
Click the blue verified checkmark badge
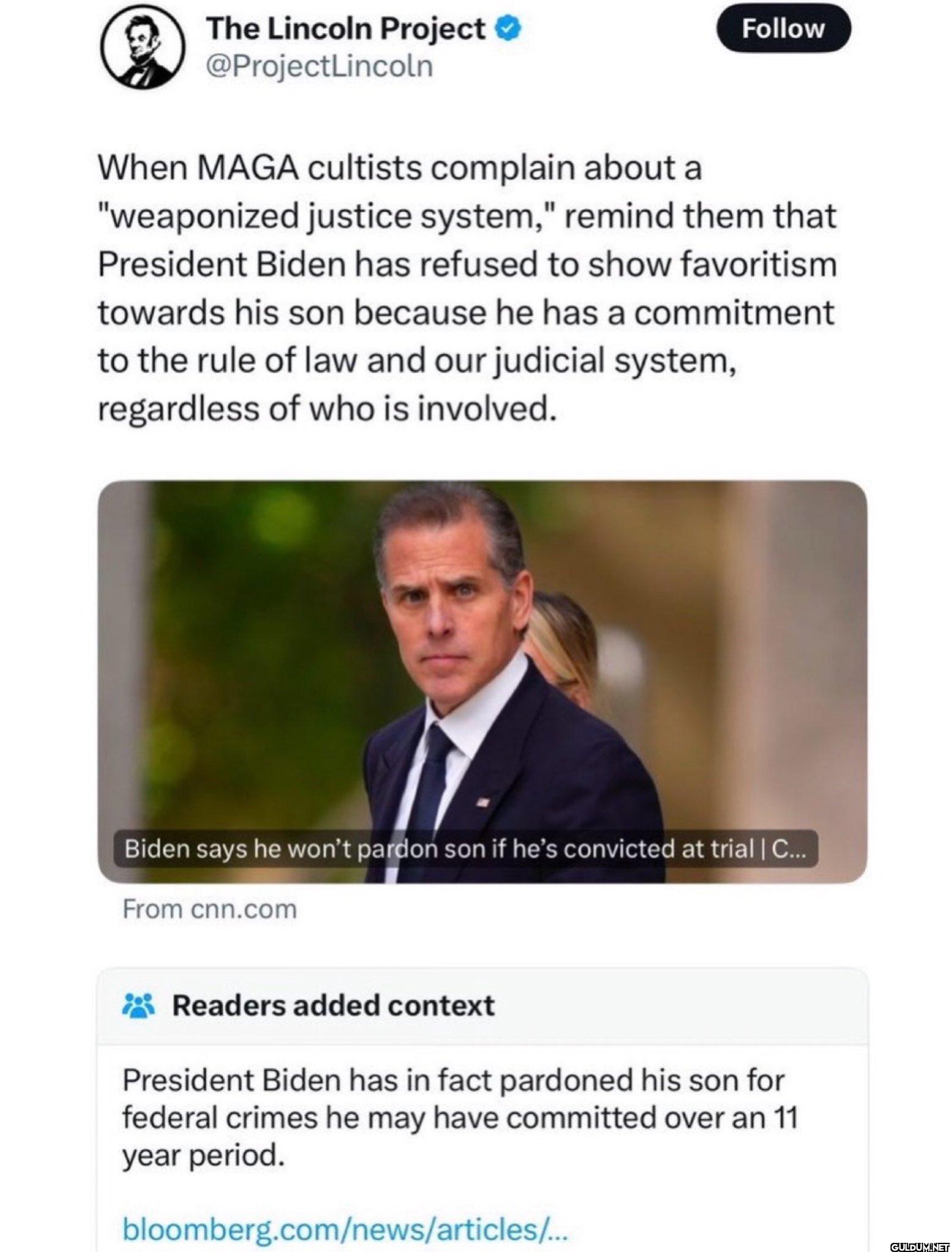coord(509,28)
